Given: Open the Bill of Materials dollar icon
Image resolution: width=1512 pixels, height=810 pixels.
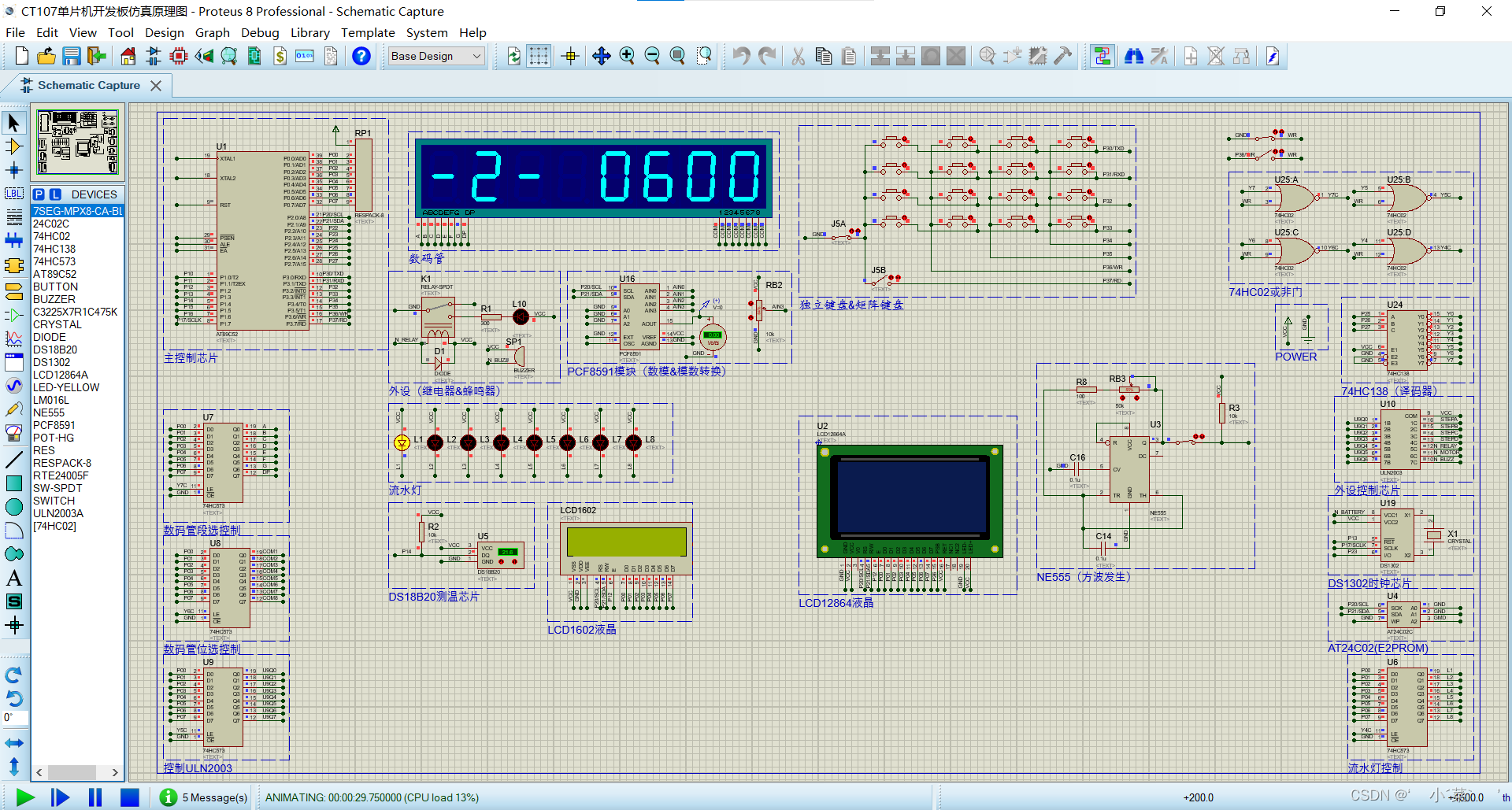Looking at the screenshot, I should (280, 56).
